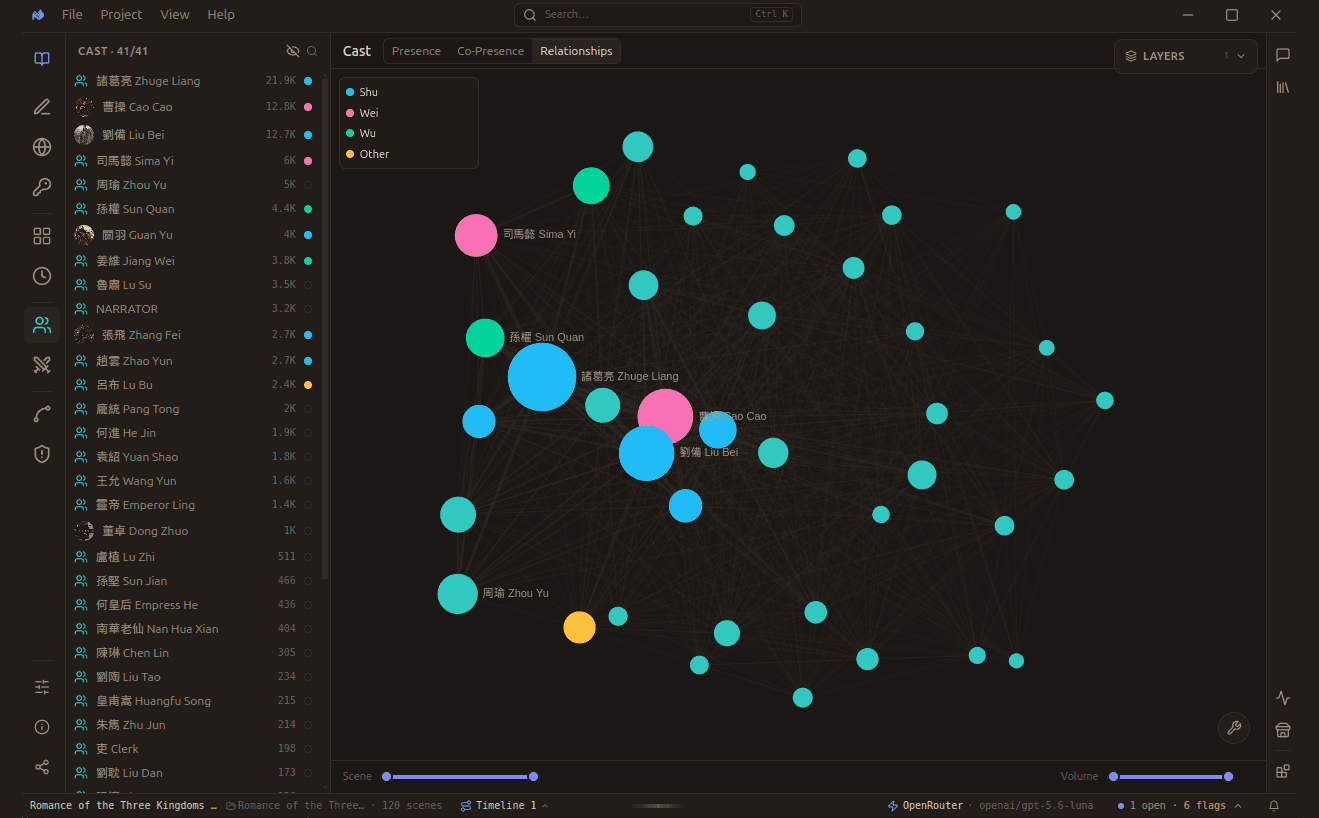Click the OpenRouter provider in status bar
Viewport: 1319px width, 818px height.
pyautogui.click(x=924, y=806)
